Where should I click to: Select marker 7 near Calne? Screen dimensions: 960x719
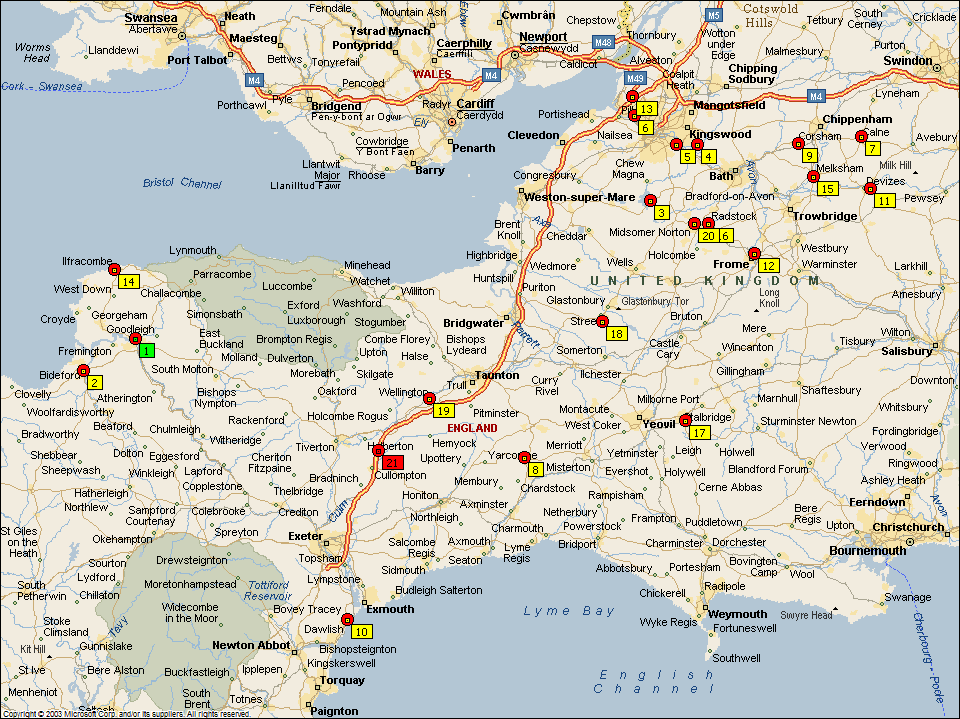pyautogui.click(x=873, y=148)
